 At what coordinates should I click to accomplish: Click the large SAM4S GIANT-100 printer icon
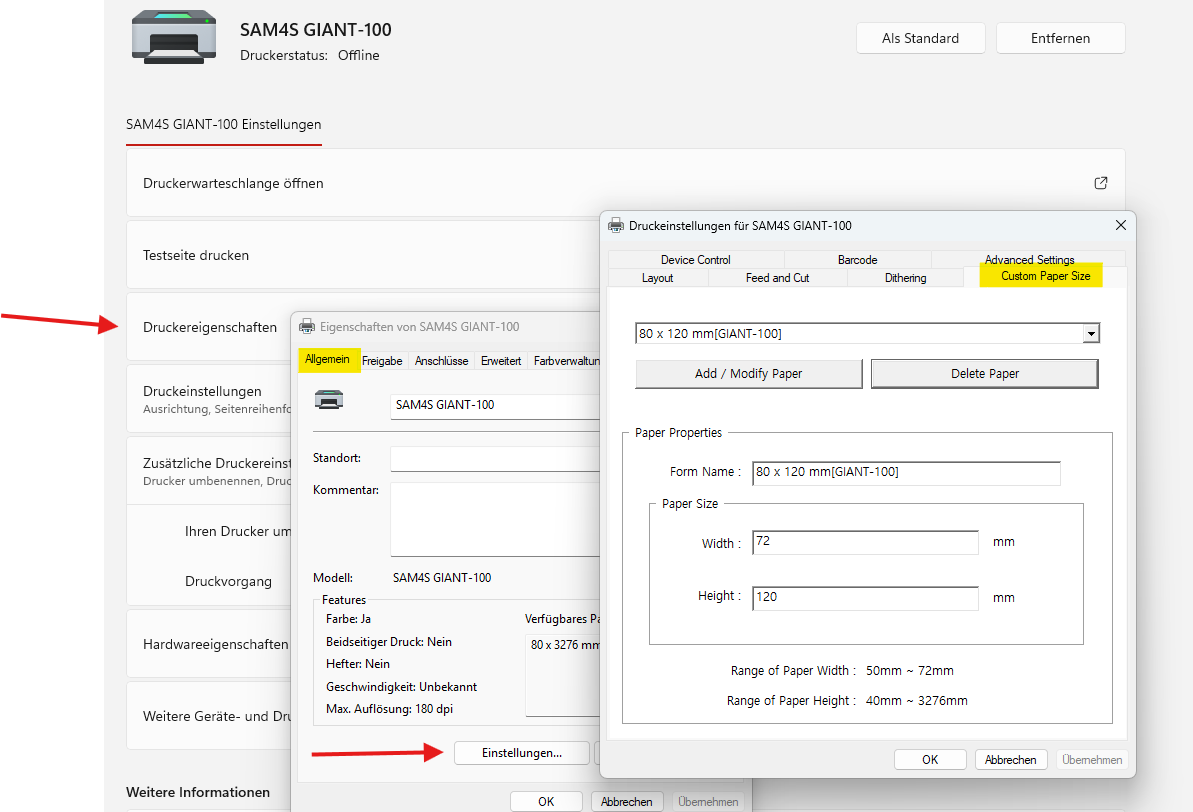173,37
